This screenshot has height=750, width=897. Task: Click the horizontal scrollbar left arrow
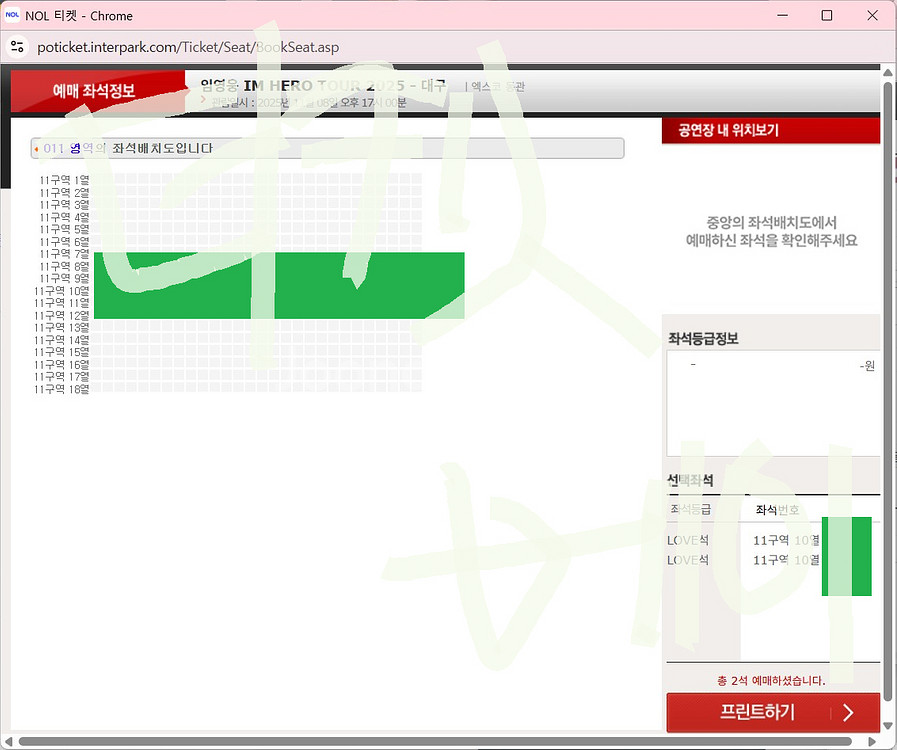click(8, 741)
